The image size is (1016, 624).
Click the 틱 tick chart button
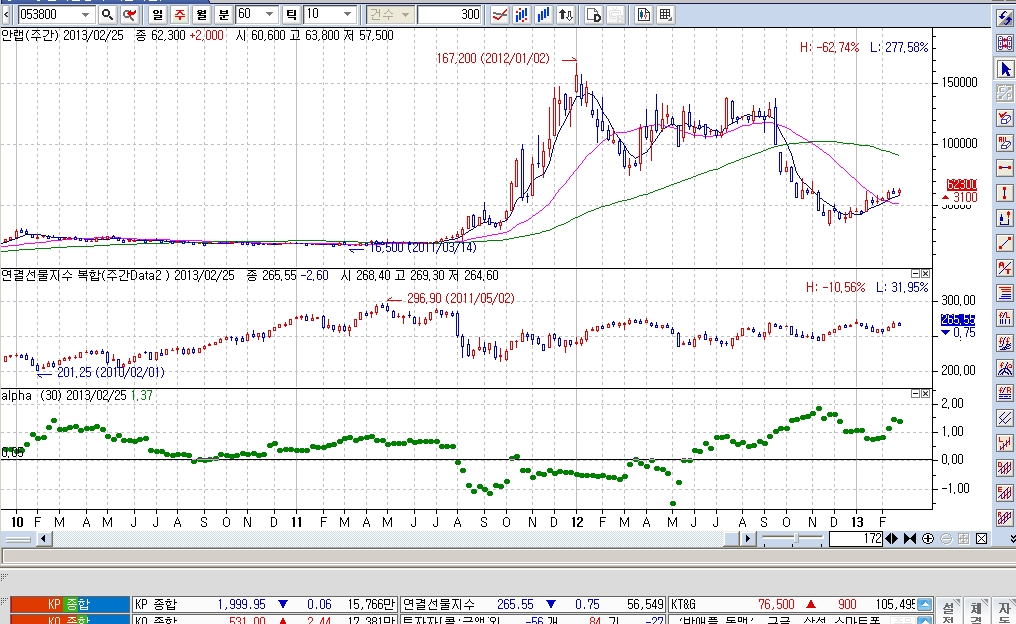(x=292, y=14)
